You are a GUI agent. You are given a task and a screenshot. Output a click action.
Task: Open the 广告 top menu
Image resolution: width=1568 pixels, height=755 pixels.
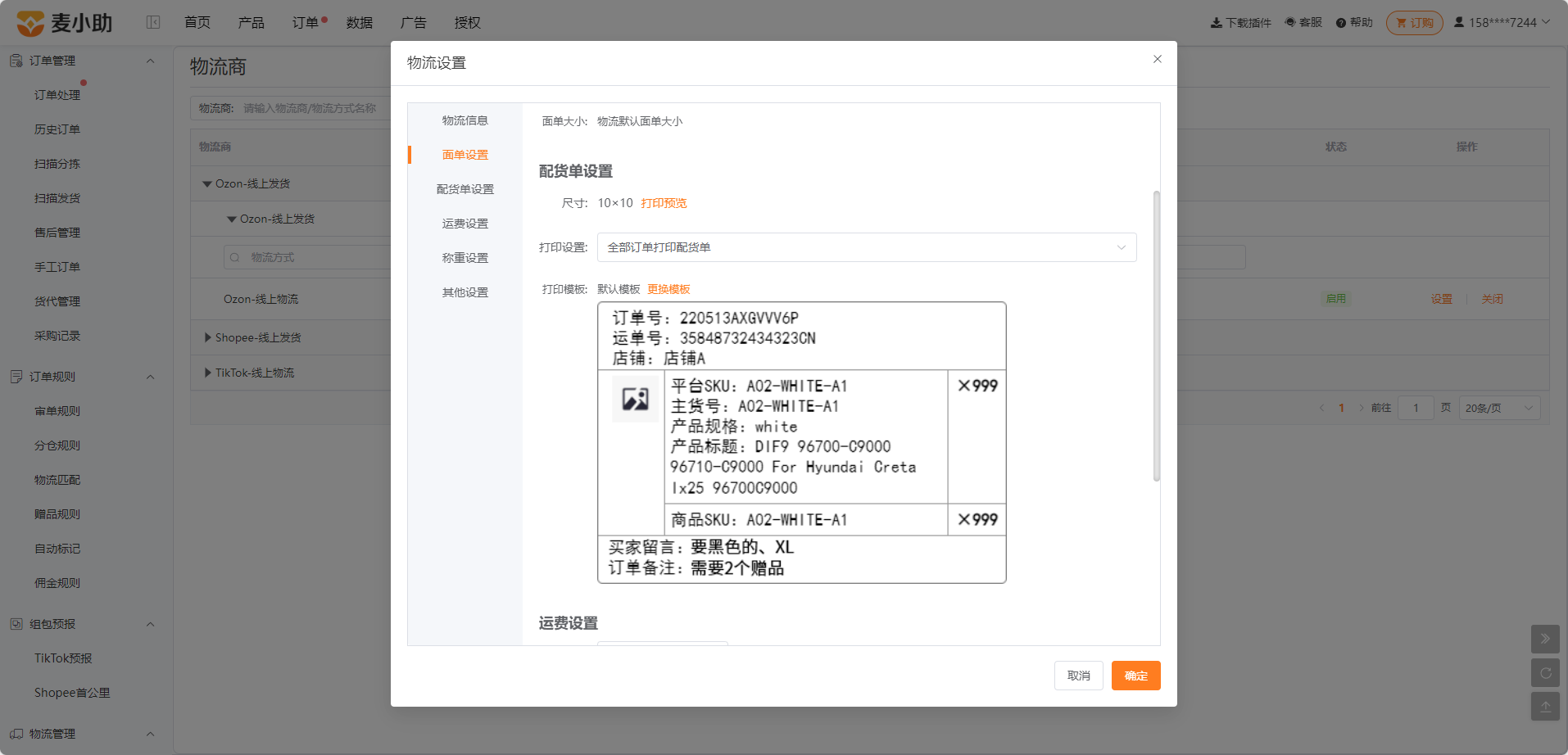pos(414,23)
